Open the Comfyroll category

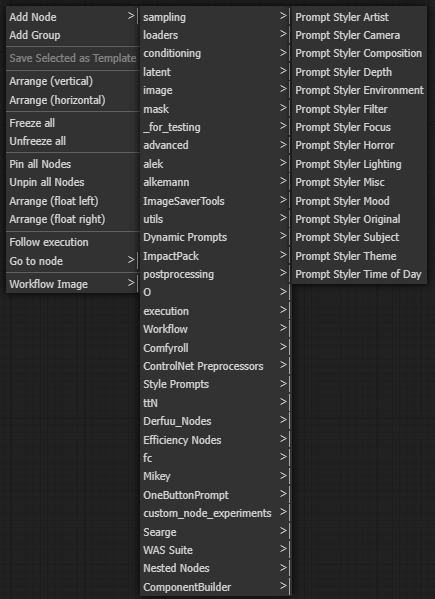point(215,348)
